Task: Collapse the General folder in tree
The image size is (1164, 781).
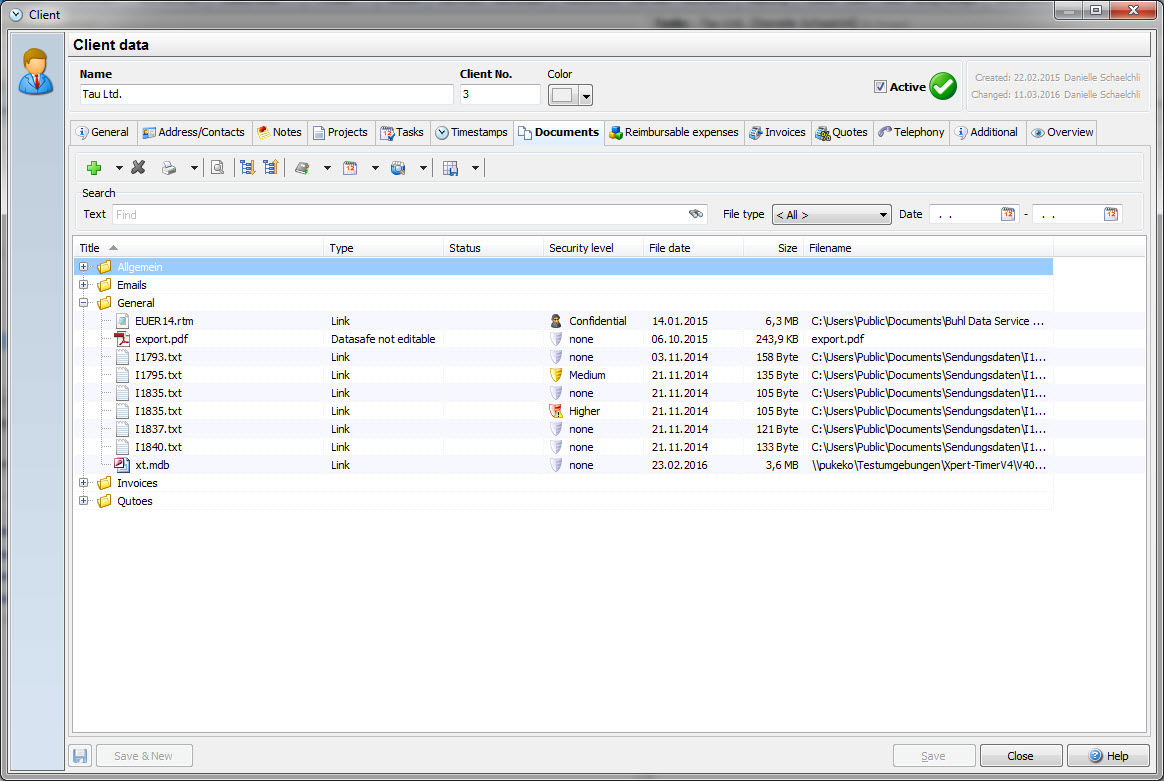Action: 84,303
